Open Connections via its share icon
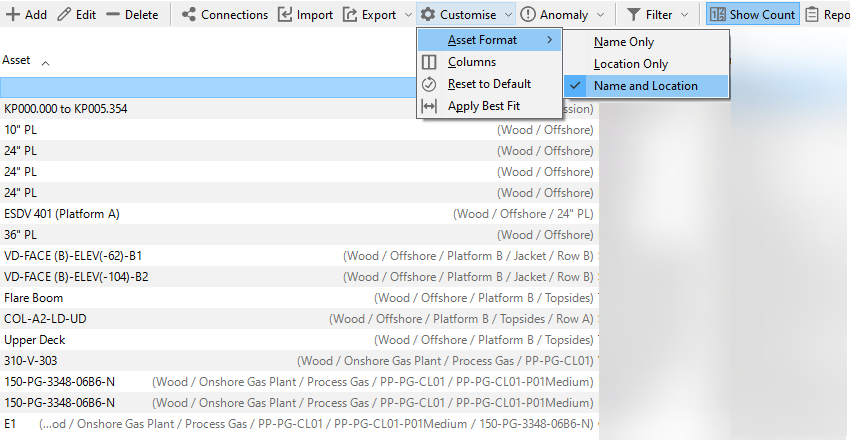 (188, 15)
